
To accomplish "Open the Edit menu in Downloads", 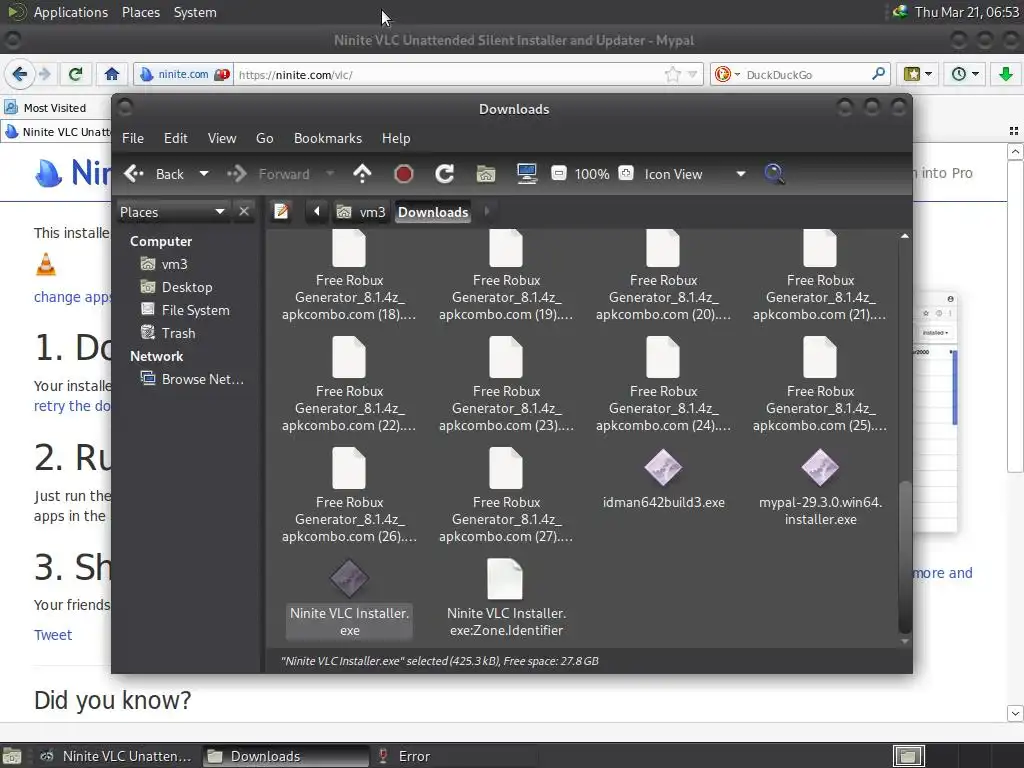I will (176, 138).
